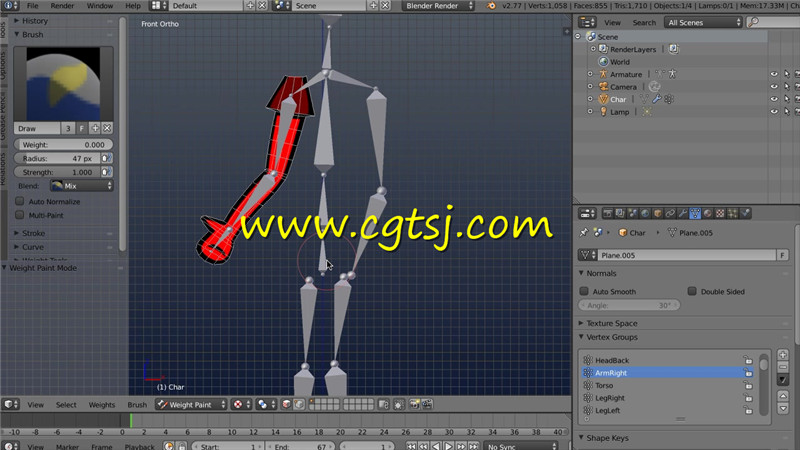This screenshot has height=450, width=800.
Task: Open the outliner Search menu
Action: (644, 22)
